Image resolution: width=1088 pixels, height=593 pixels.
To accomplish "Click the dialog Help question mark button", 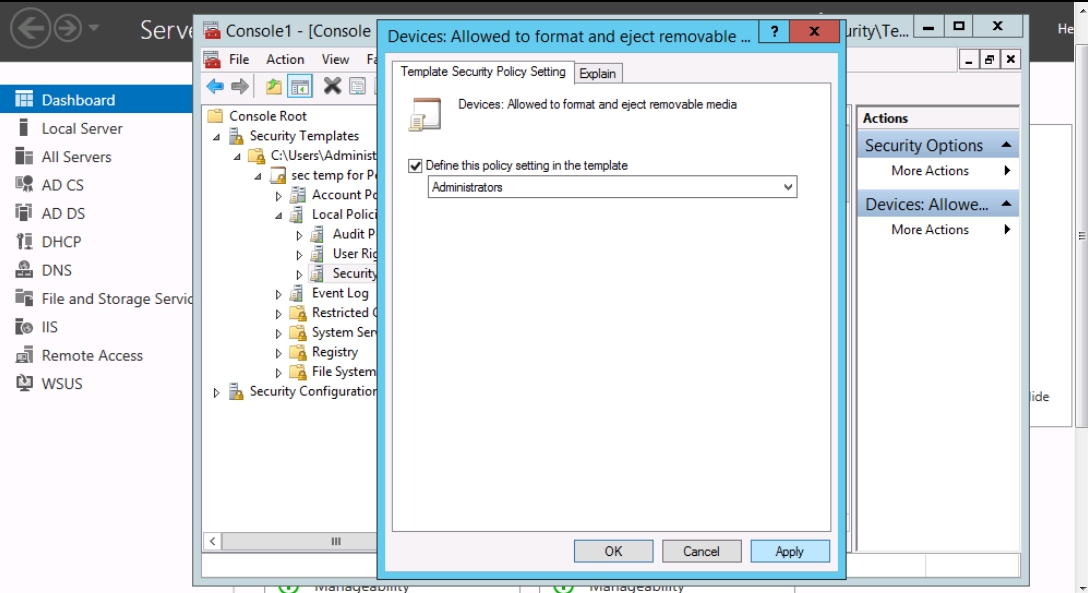I will tap(773, 32).
